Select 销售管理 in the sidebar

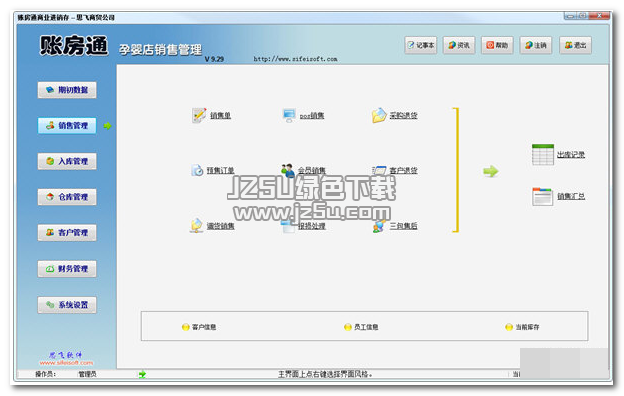pyautogui.click(x=67, y=126)
